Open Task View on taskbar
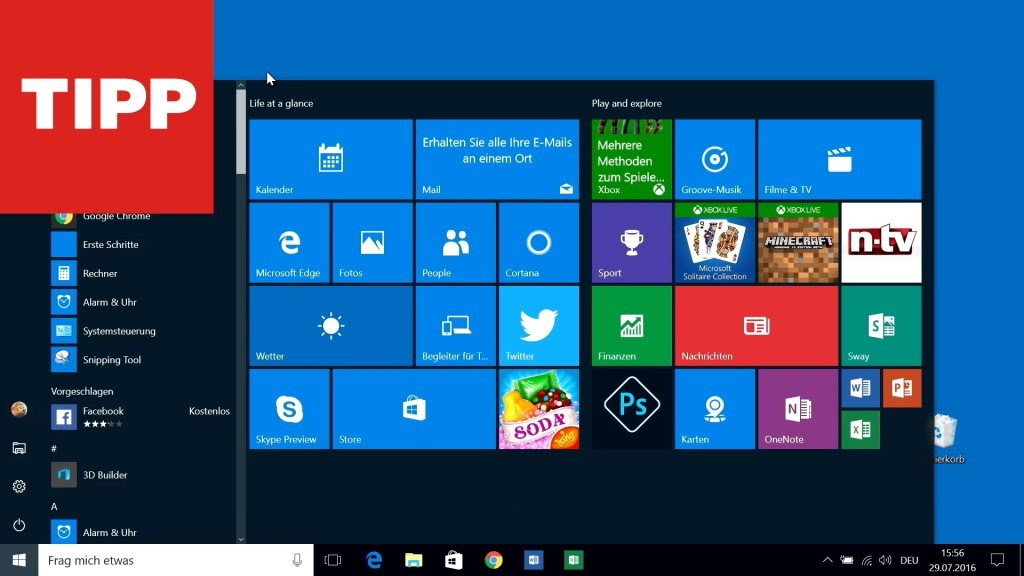The height and width of the screenshot is (576, 1024). point(333,560)
